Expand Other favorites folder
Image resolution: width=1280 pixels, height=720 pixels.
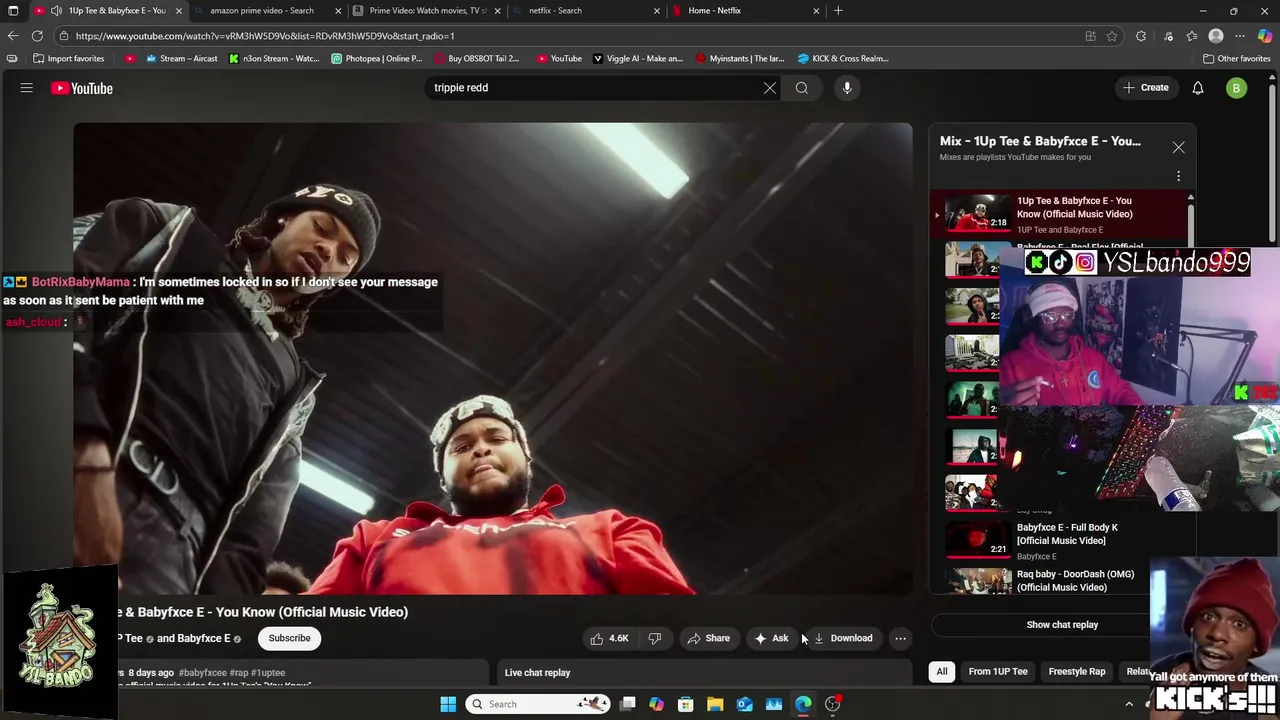tap(1236, 58)
